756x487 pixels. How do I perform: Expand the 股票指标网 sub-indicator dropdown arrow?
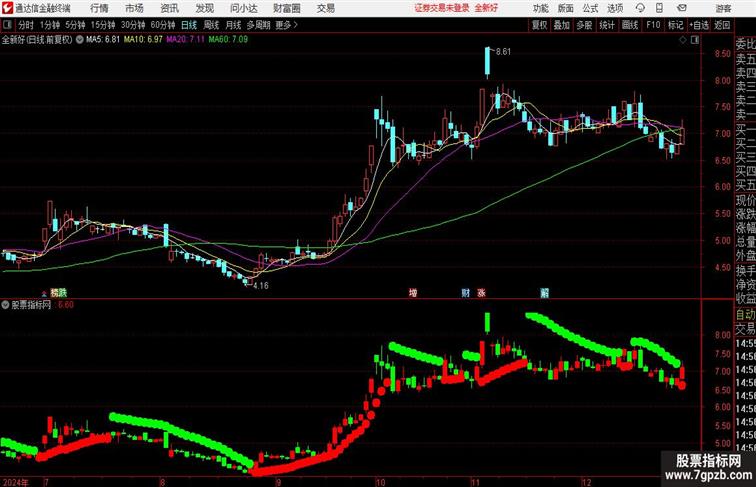(5, 305)
